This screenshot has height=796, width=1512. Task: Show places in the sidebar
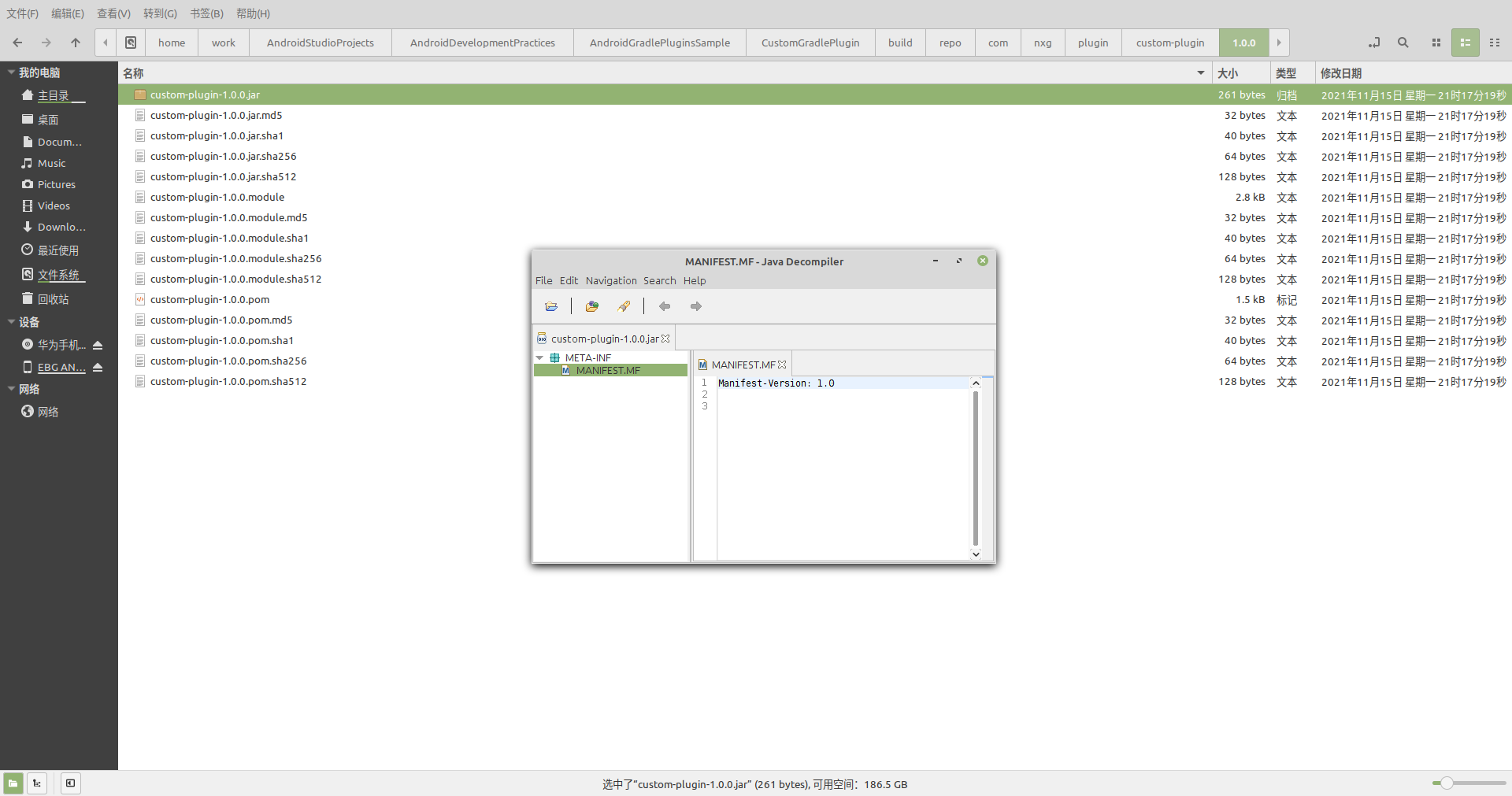click(13, 783)
